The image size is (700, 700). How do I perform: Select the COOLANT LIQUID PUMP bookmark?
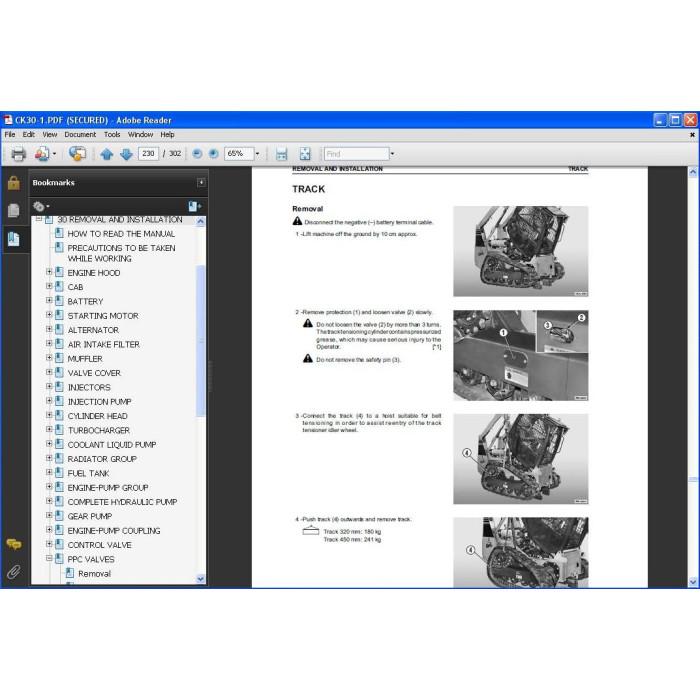(x=112, y=445)
